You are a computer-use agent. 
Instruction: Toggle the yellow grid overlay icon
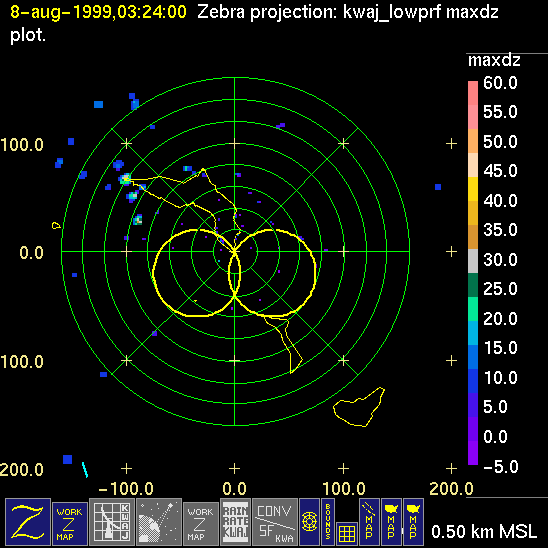tap(347, 534)
